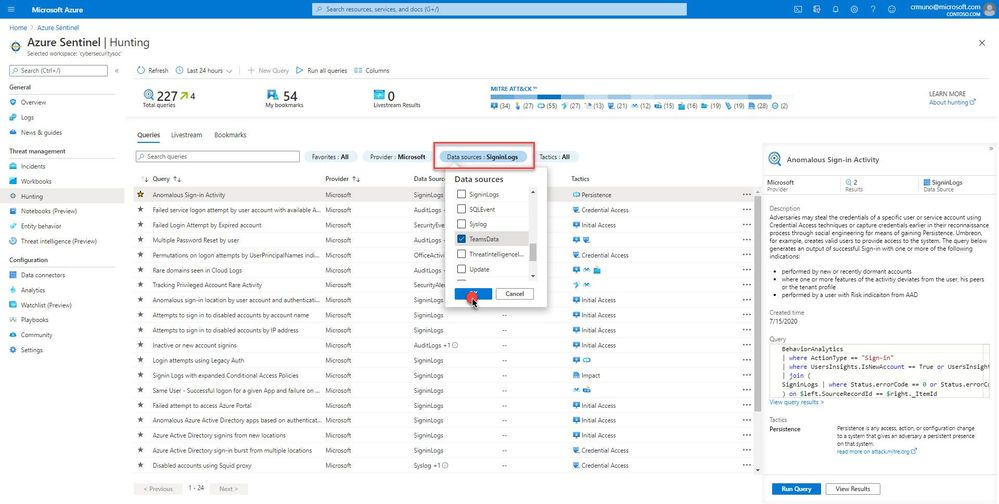Open the Azure portal hamburger menu
The height and width of the screenshot is (504, 999).
[x=11, y=10]
